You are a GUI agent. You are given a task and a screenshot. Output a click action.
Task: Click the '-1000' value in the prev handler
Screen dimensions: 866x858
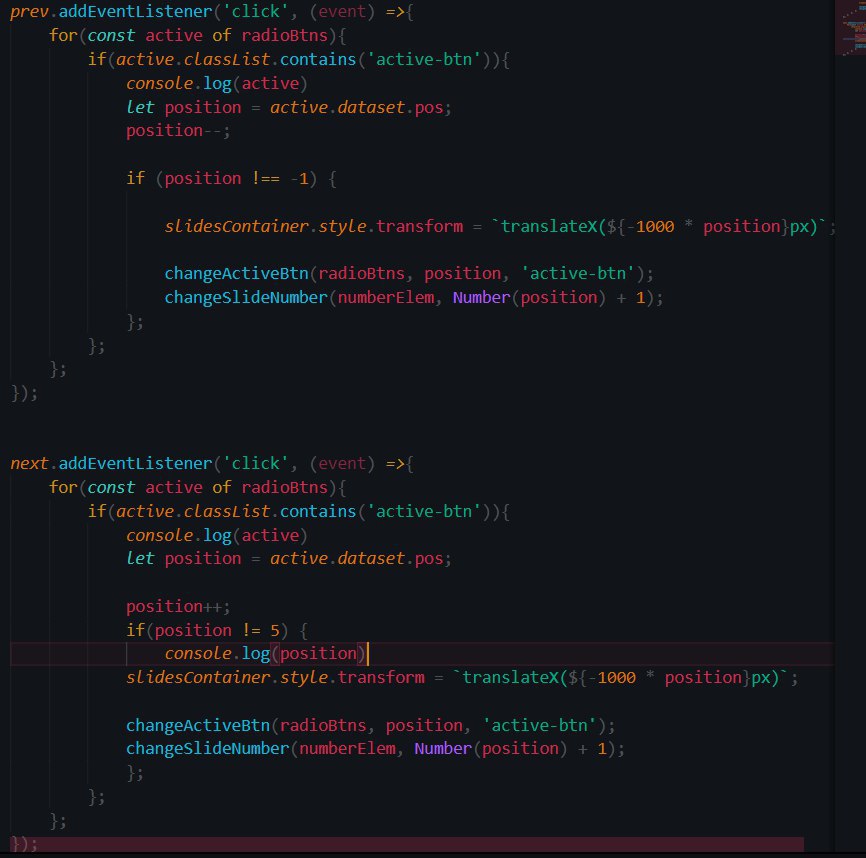pyautogui.click(x=650, y=226)
